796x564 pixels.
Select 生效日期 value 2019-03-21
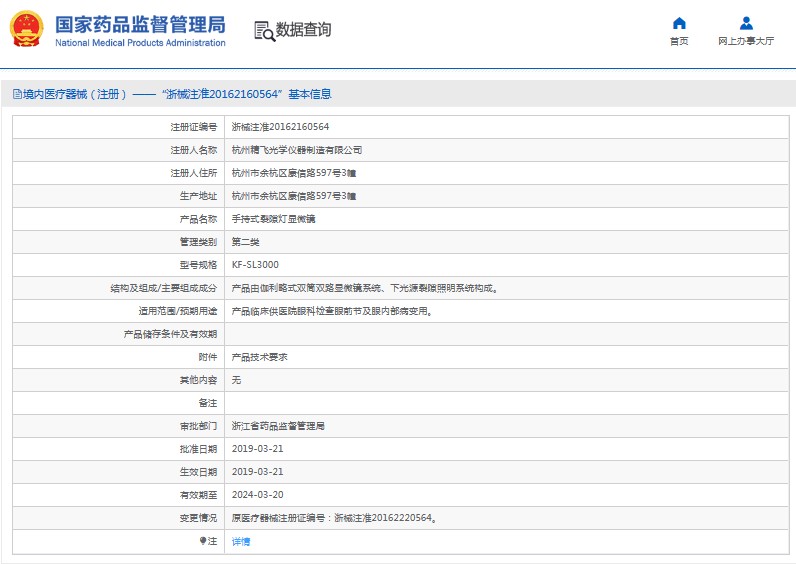click(x=257, y=472)
